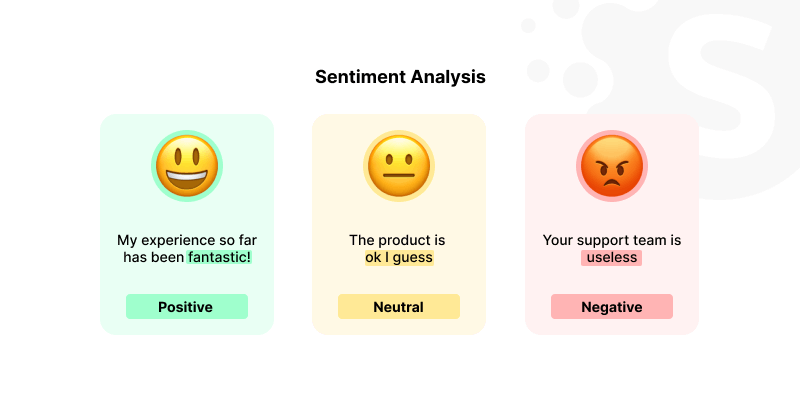Screen dimensions: 800x400
Task: Click the highlighted word fantastic!
Action: 219,257
